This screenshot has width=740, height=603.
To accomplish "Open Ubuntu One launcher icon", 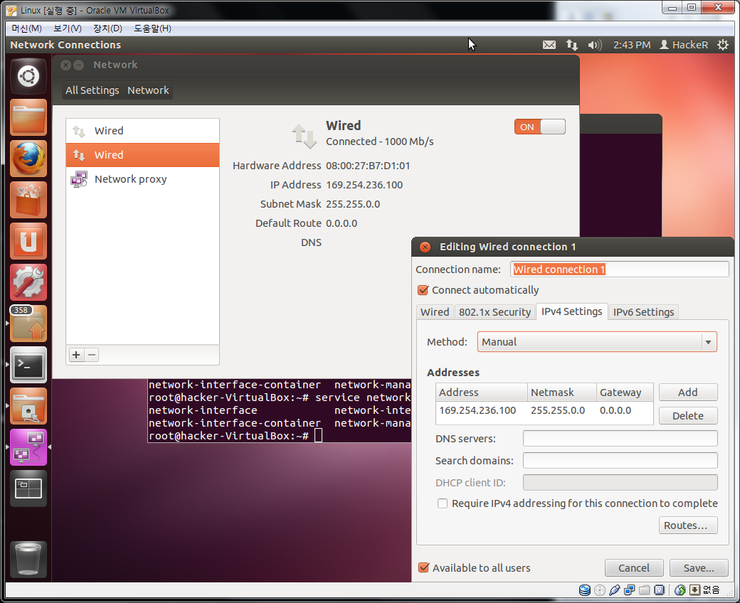I will [28, 241].
